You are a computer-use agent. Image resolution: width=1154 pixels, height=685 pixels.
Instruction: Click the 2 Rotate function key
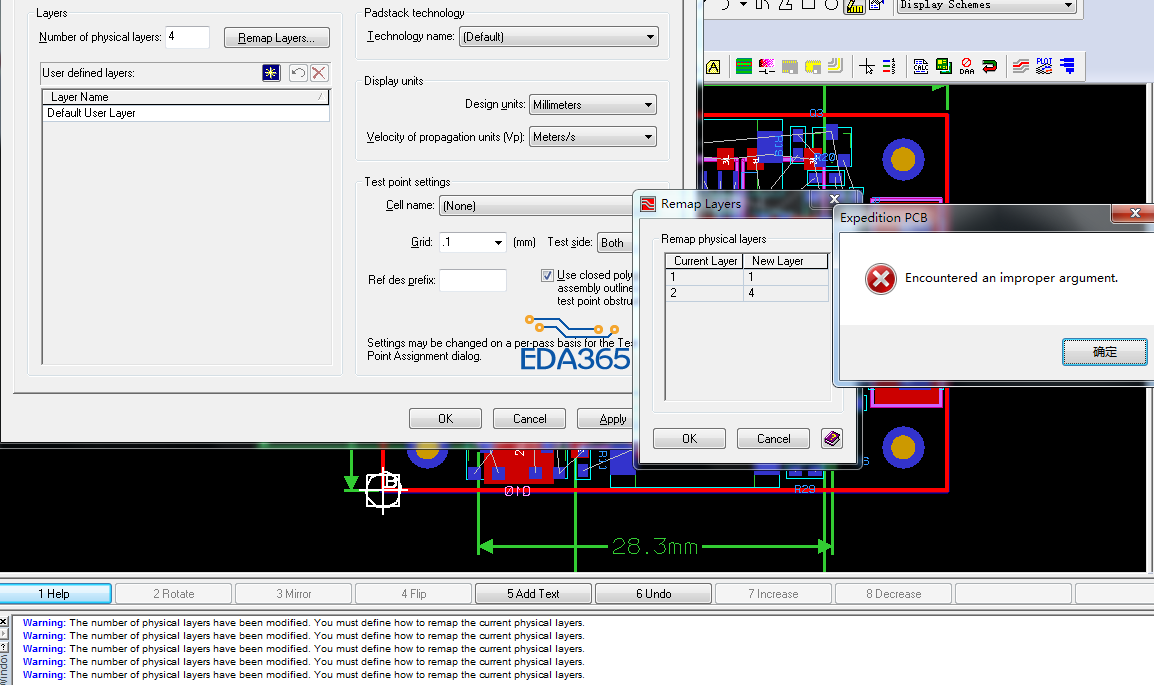[x=174, y=594]
